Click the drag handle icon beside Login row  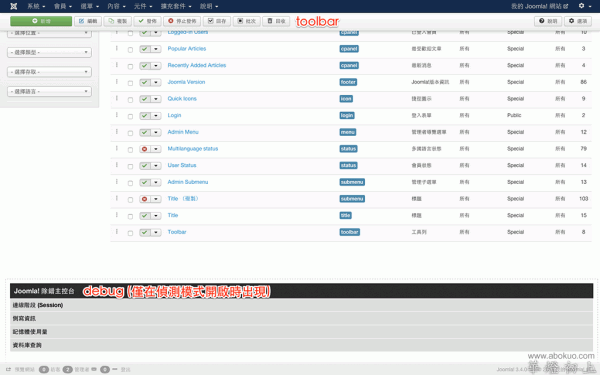pos(117,115)
